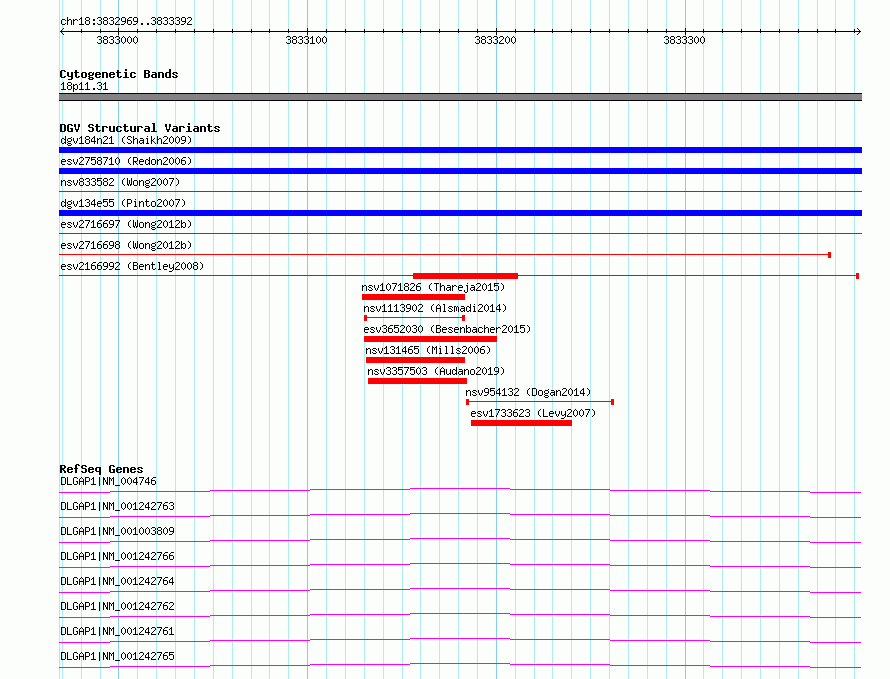Select esv2716697 (Wong2012b) variant label
Viewport: 890px width, 679px height.
(126, 224)
